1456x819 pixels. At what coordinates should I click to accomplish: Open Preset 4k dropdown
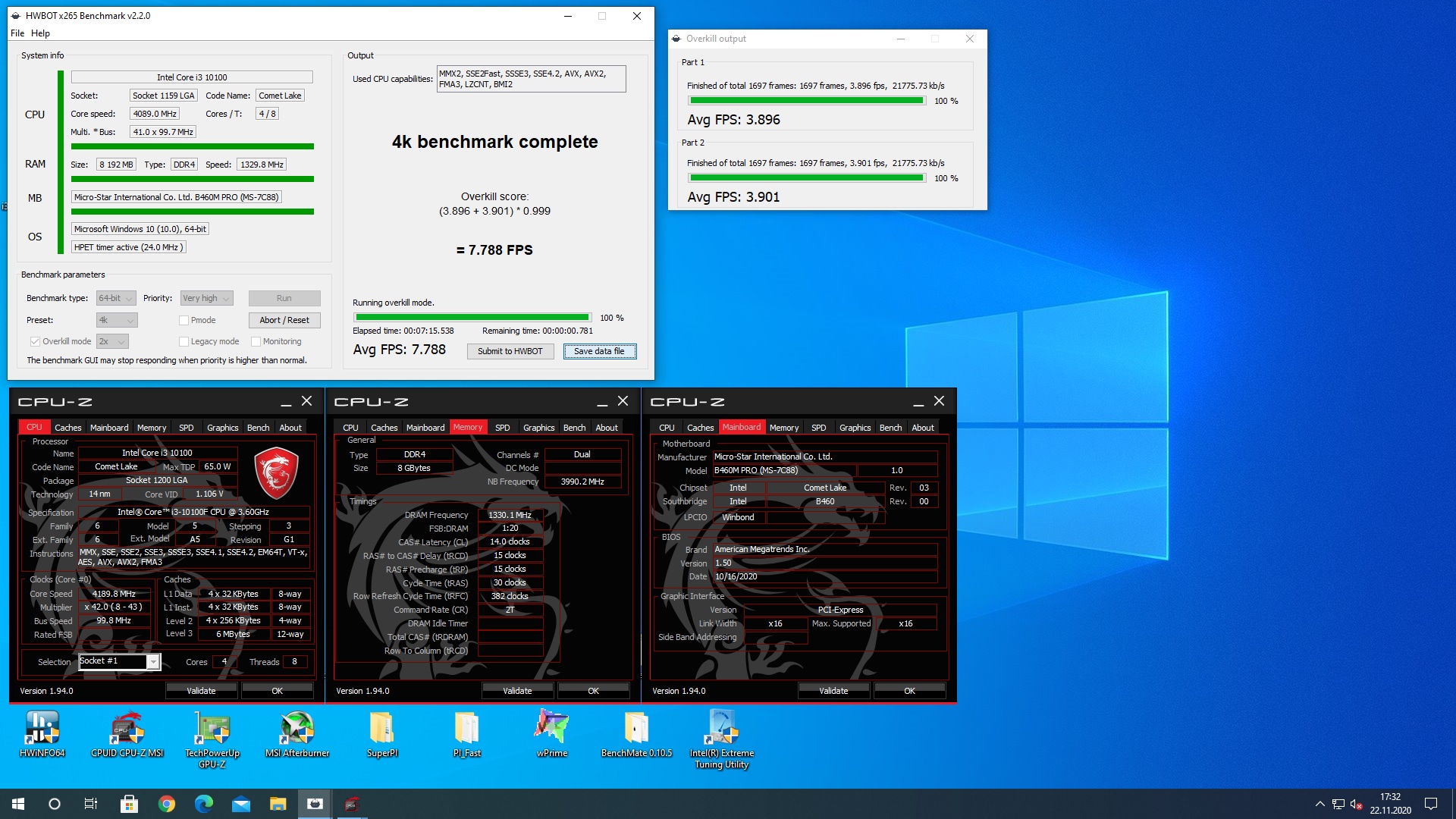tap(117, 320)
